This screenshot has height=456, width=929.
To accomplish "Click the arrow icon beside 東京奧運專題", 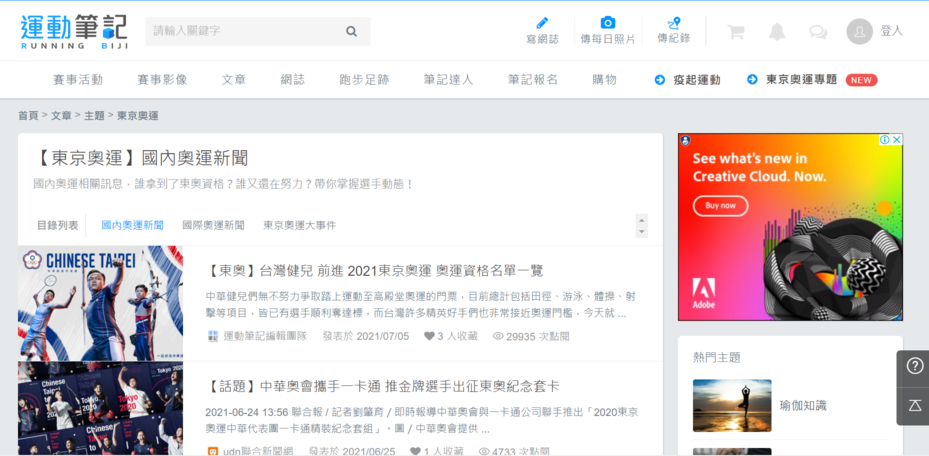I will (752, 79).
